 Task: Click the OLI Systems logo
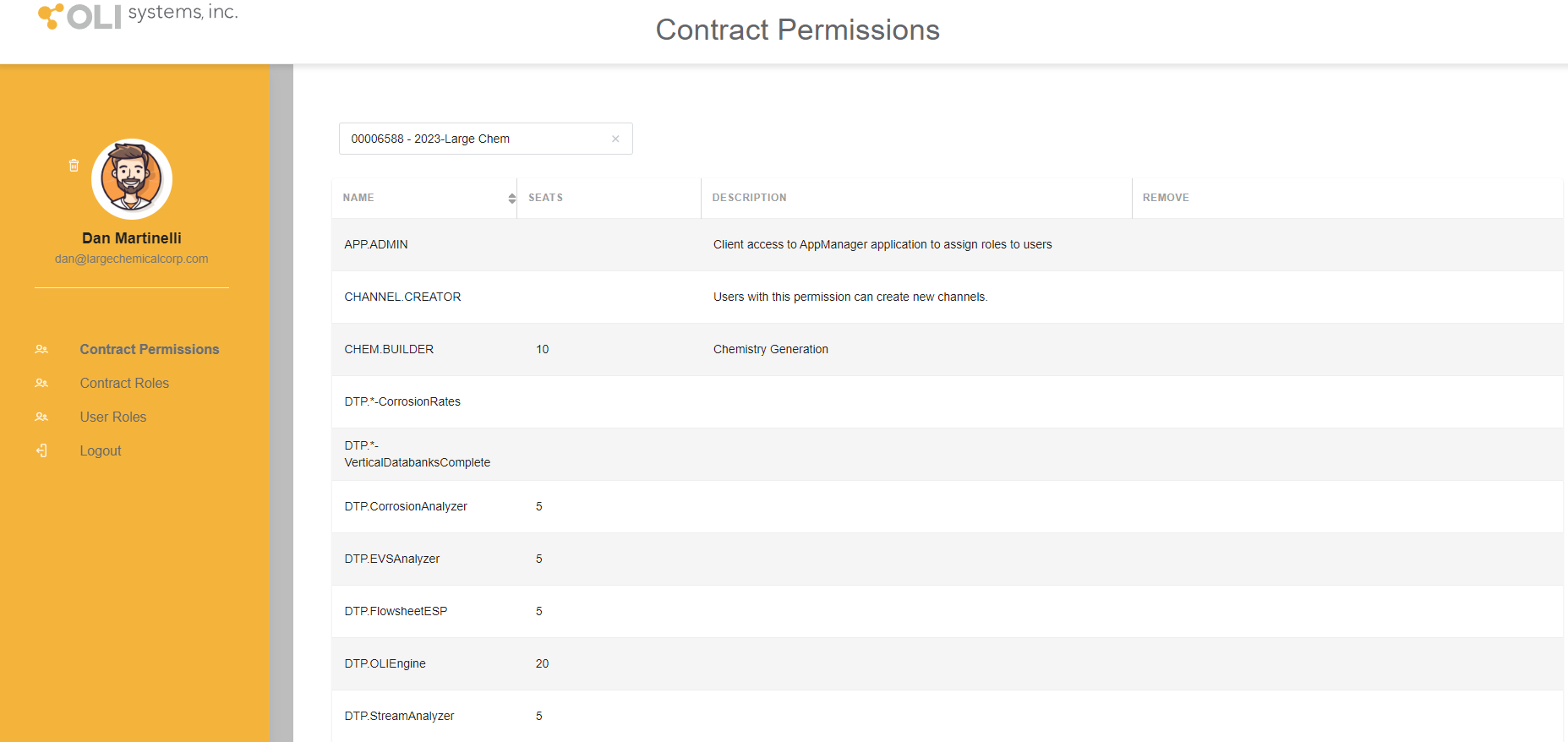[138, 15]
